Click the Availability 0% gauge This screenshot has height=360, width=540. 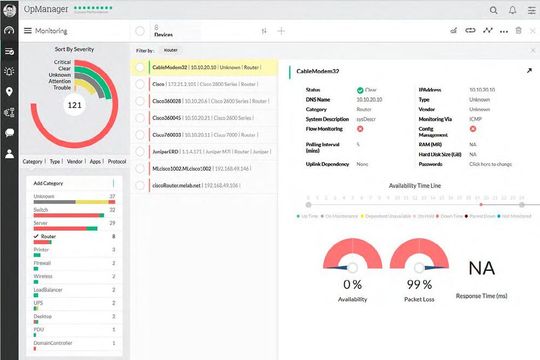(352, 254)
